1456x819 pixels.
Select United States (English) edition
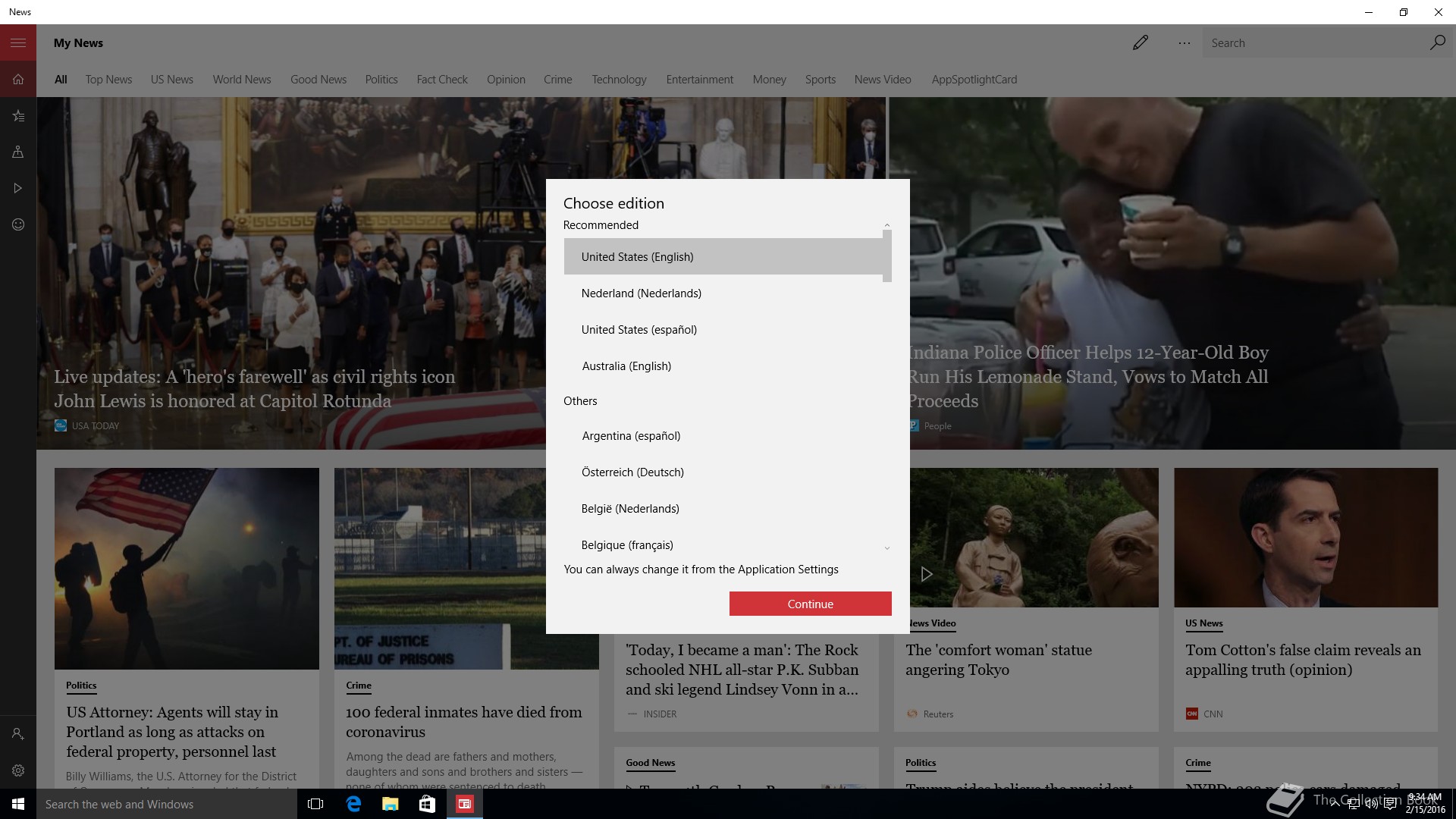[723, 256]
